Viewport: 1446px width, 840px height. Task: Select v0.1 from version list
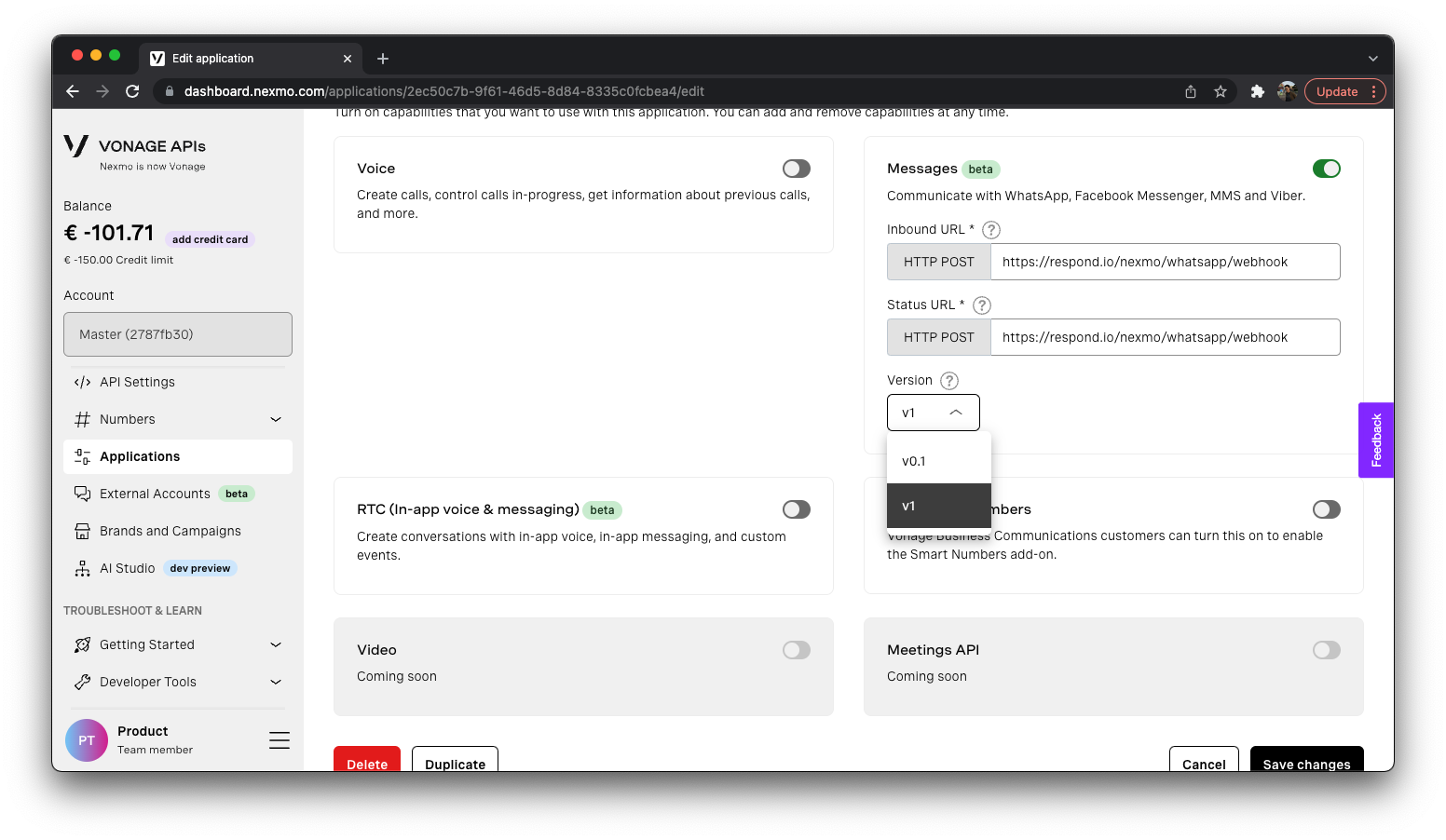coord(939,461)
